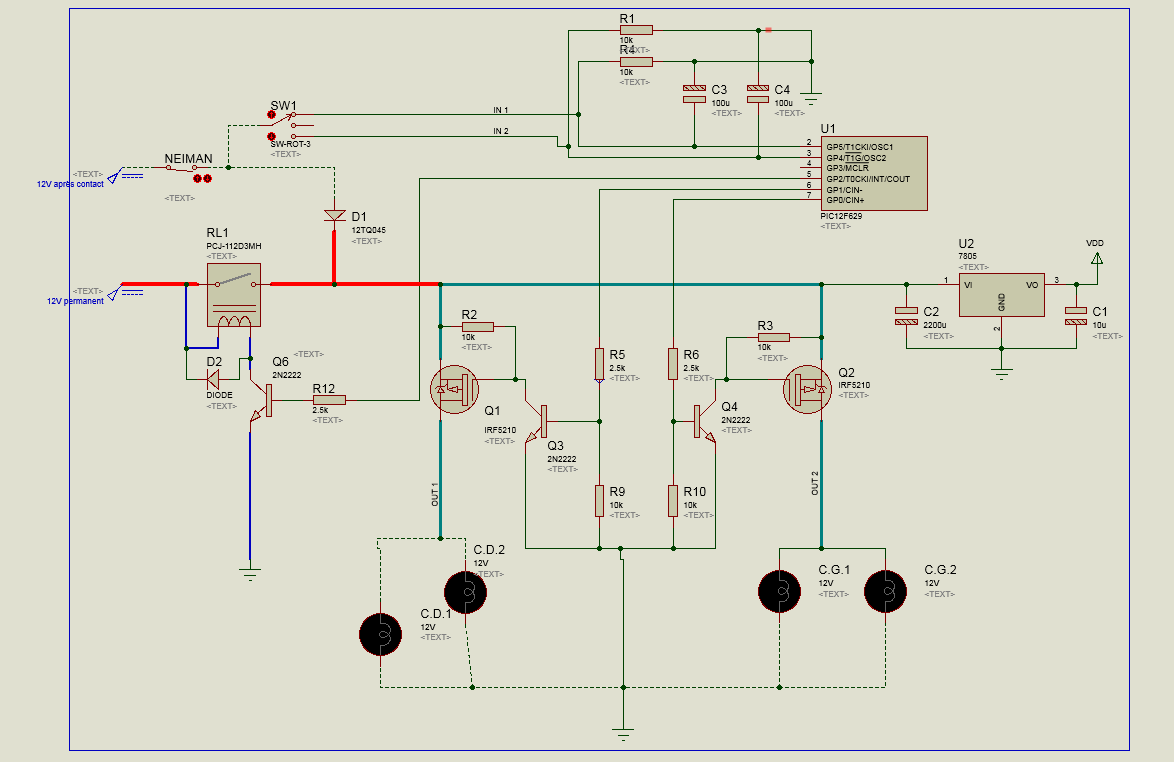
Task: Select the OUT 1 wire label
Action: [x=435, y=495]
